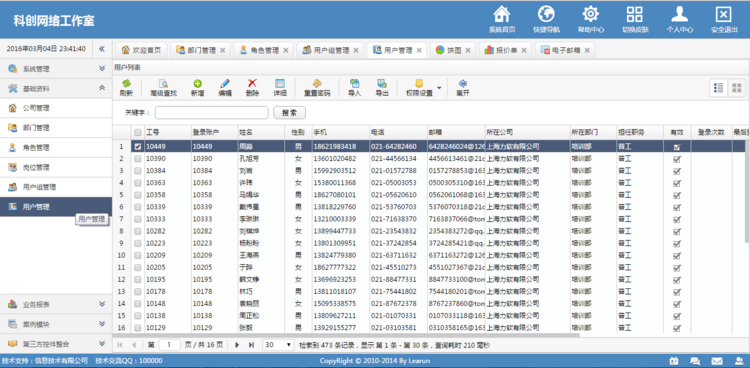Click the 导入 import icon

click(x=354, y=83)
